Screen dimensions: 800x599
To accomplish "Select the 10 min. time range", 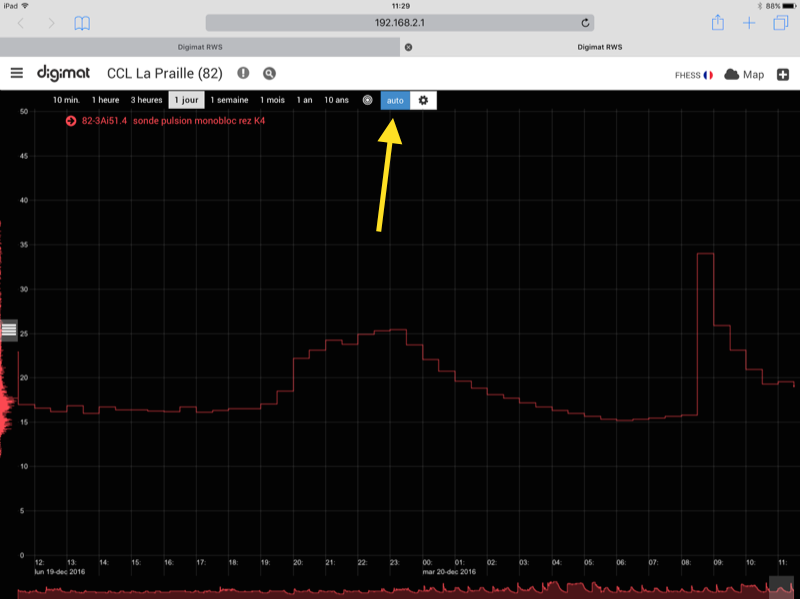I will (x=66, y=100).
